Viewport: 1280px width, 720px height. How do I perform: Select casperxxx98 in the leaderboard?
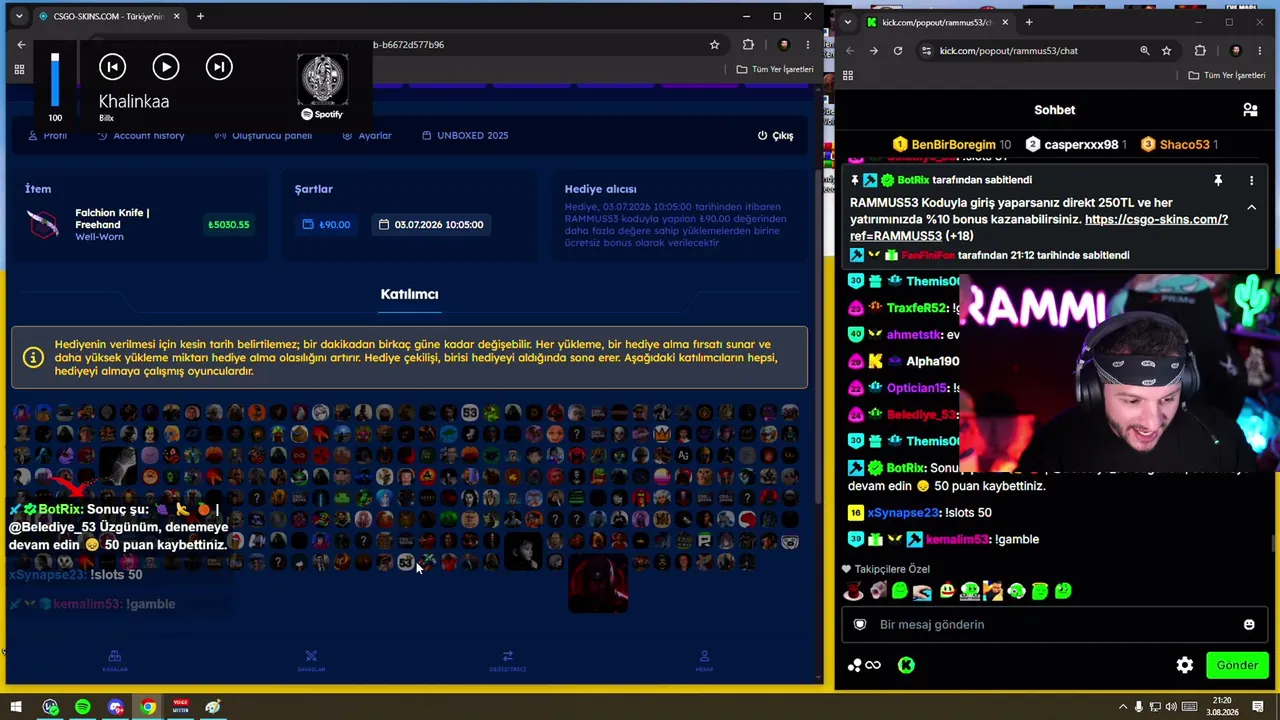[x=1078, y=144]
